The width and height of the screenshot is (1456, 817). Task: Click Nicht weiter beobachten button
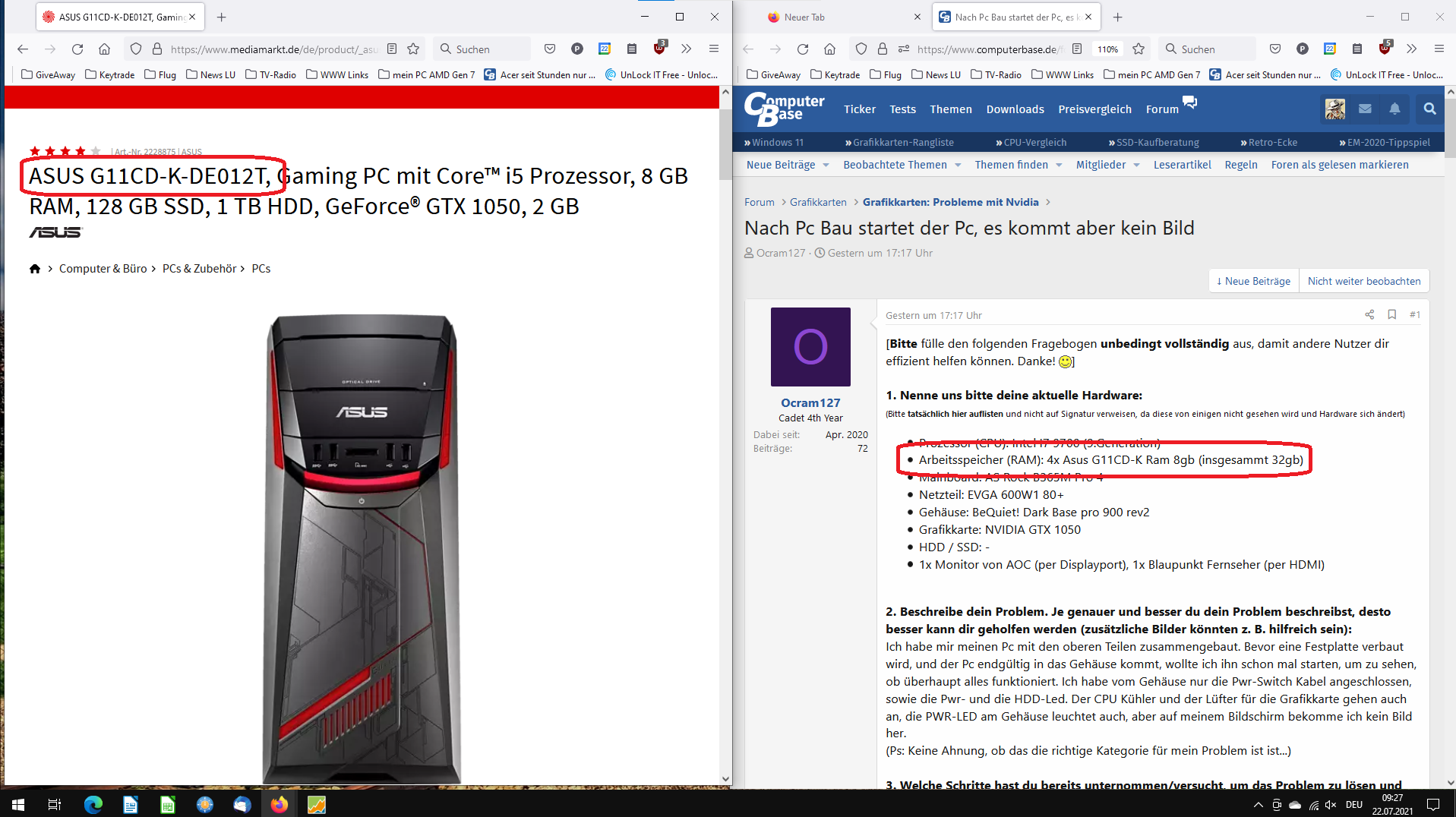[x=1364, y=281]
